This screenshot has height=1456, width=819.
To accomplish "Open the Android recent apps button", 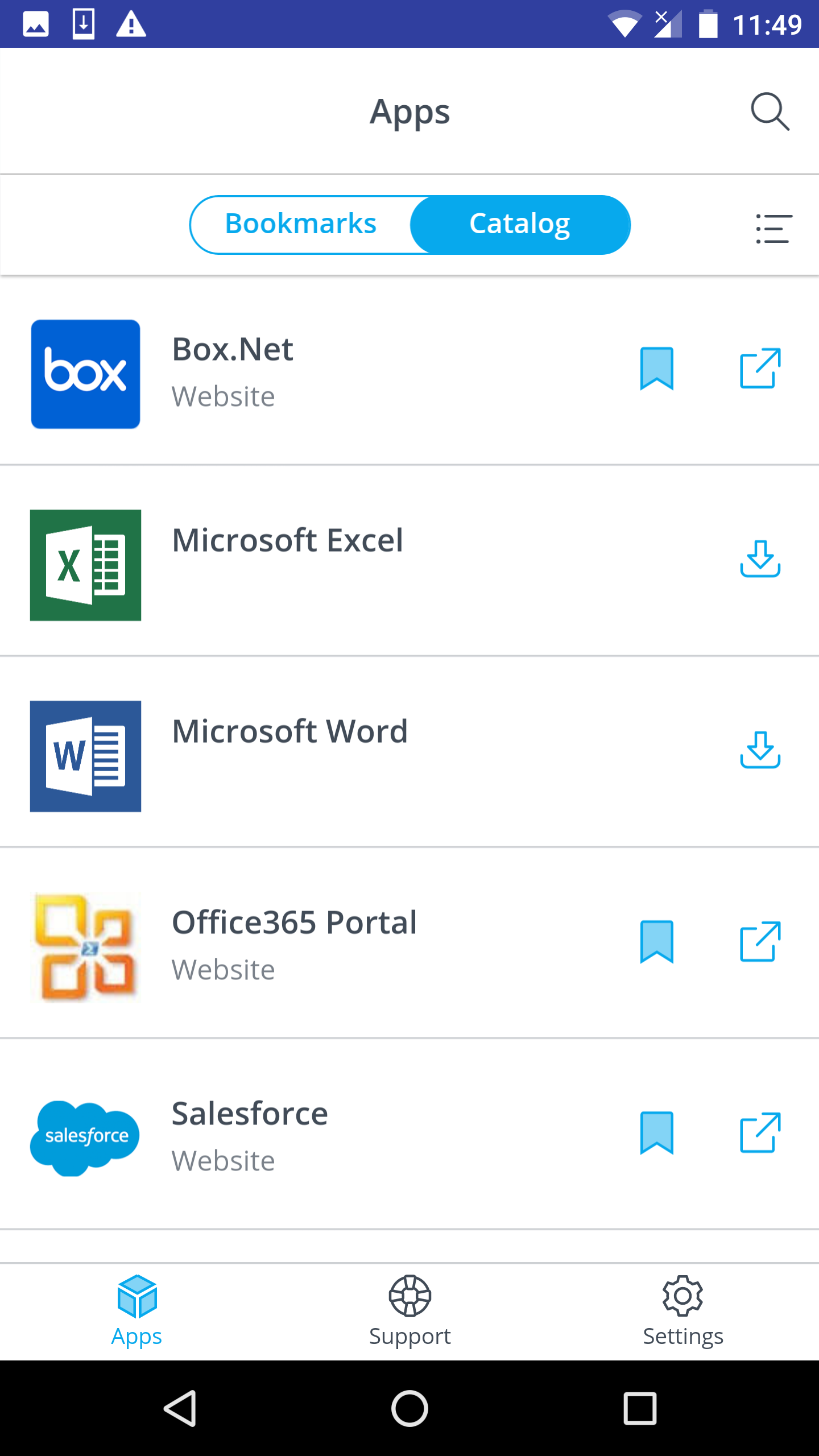I will (640, 1409).
